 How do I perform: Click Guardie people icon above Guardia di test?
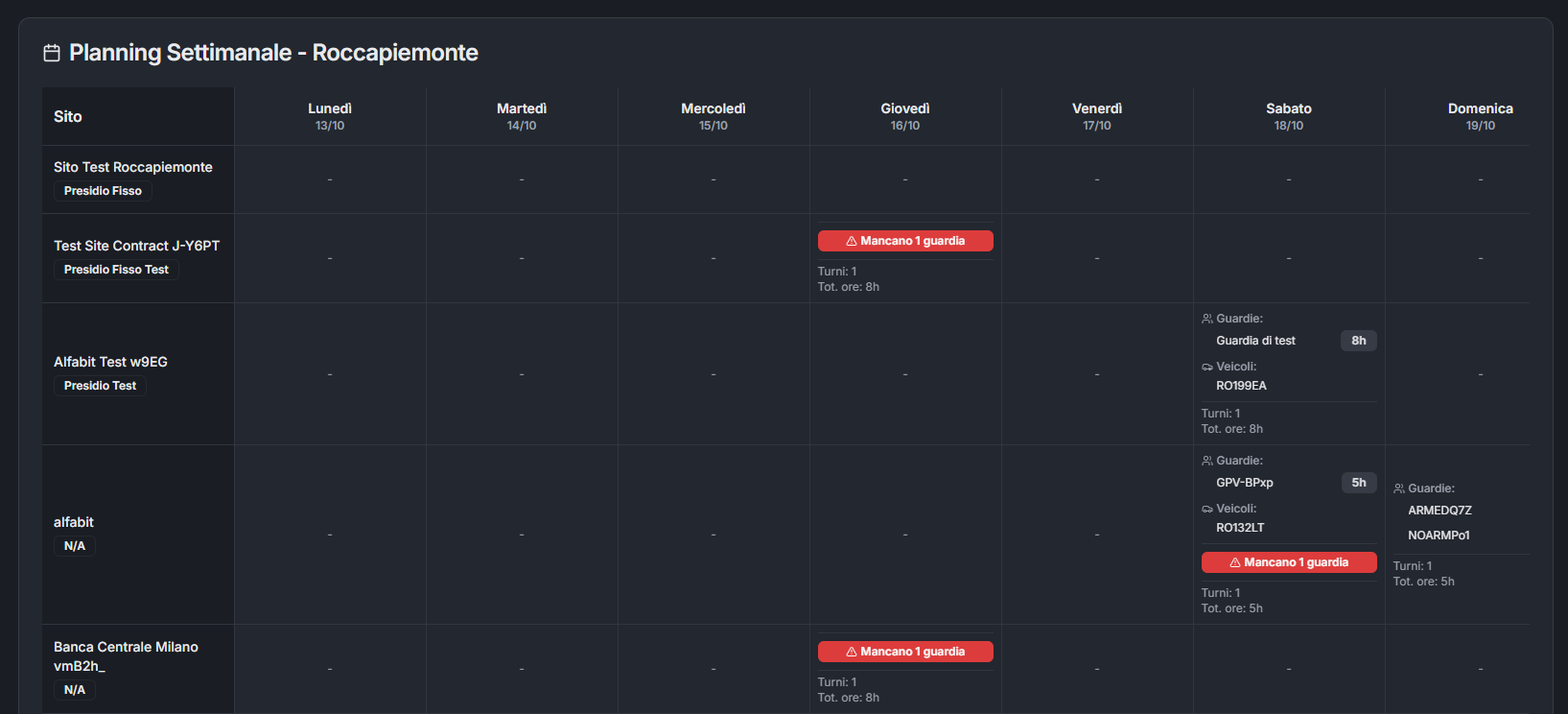1207,319
